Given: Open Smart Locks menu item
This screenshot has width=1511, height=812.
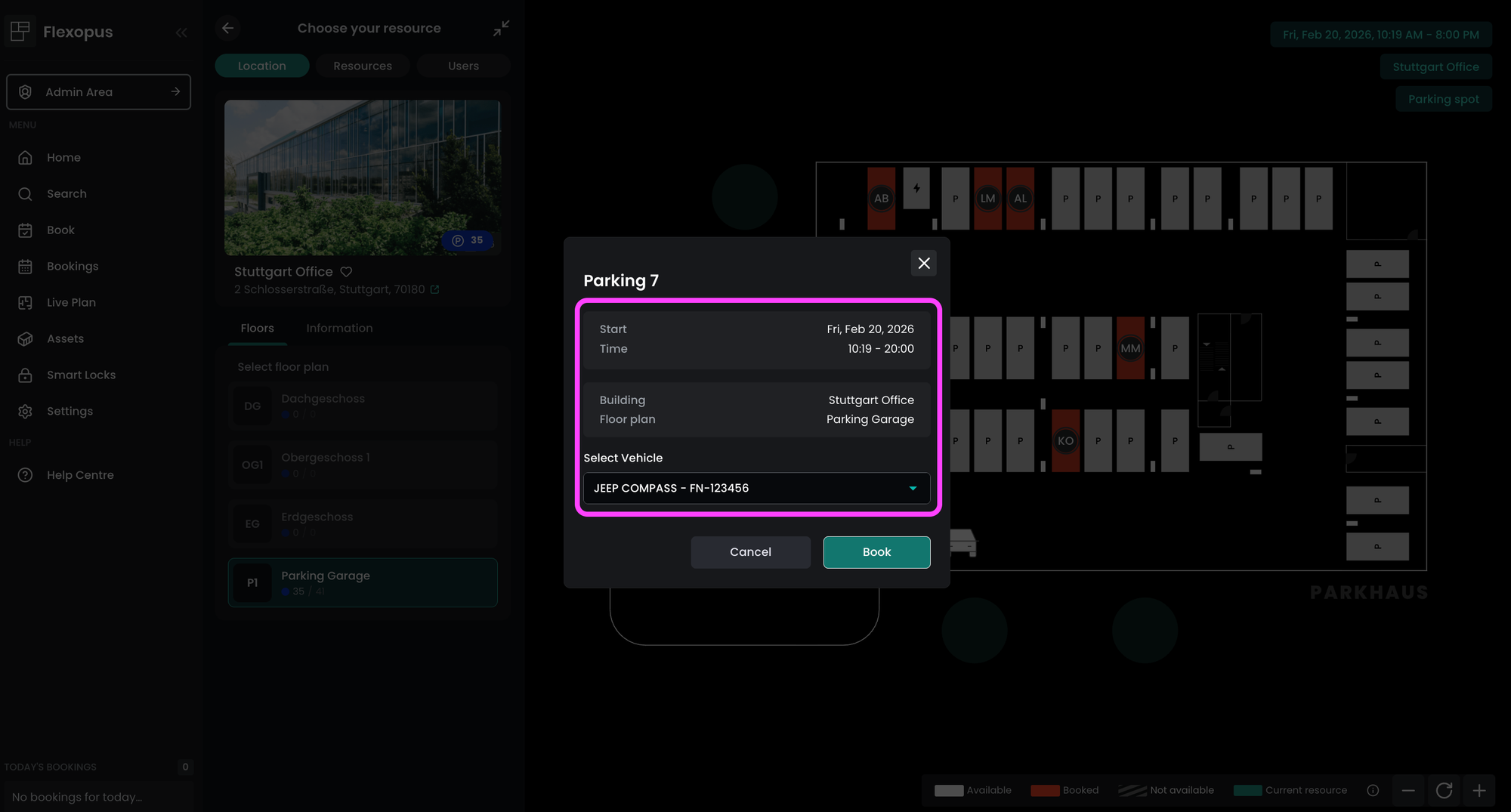Looking at the screenshot, I should click(81, 375).
